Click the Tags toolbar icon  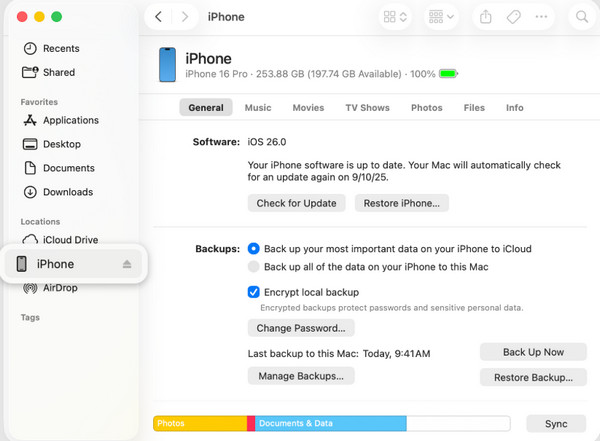[x=514, y=17]
